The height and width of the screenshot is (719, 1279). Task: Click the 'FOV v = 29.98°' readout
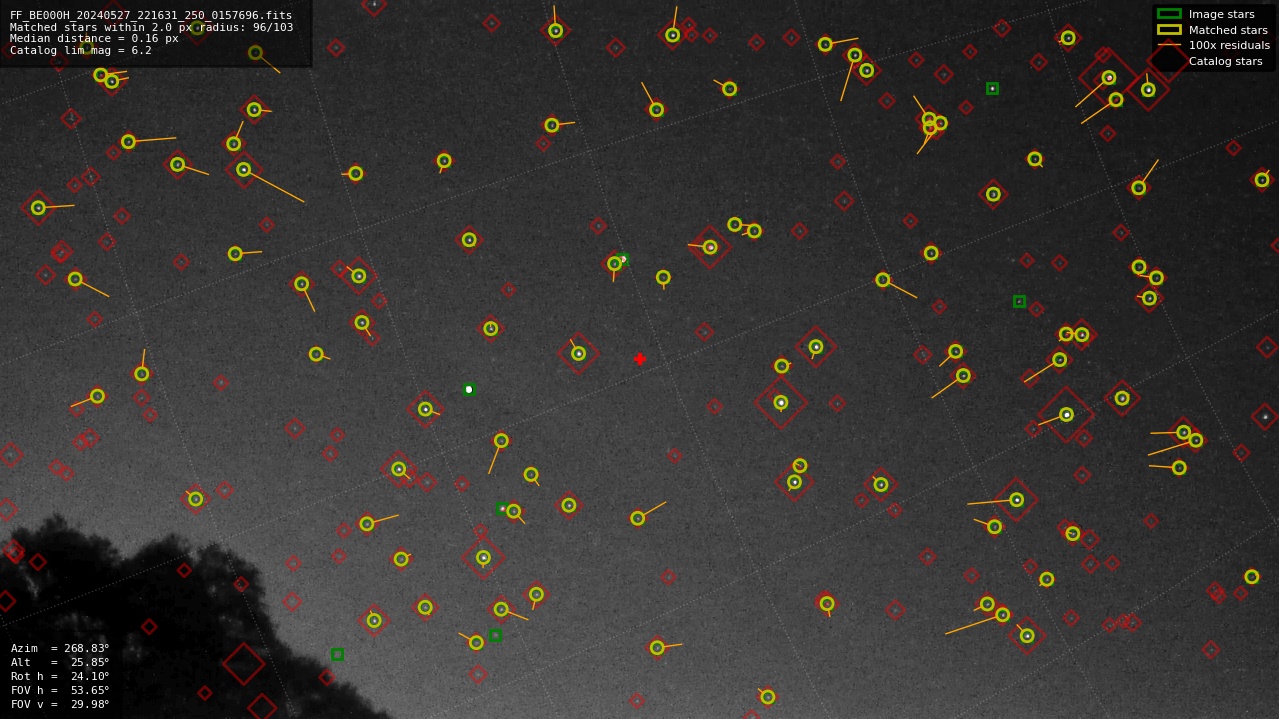[60, 704]
